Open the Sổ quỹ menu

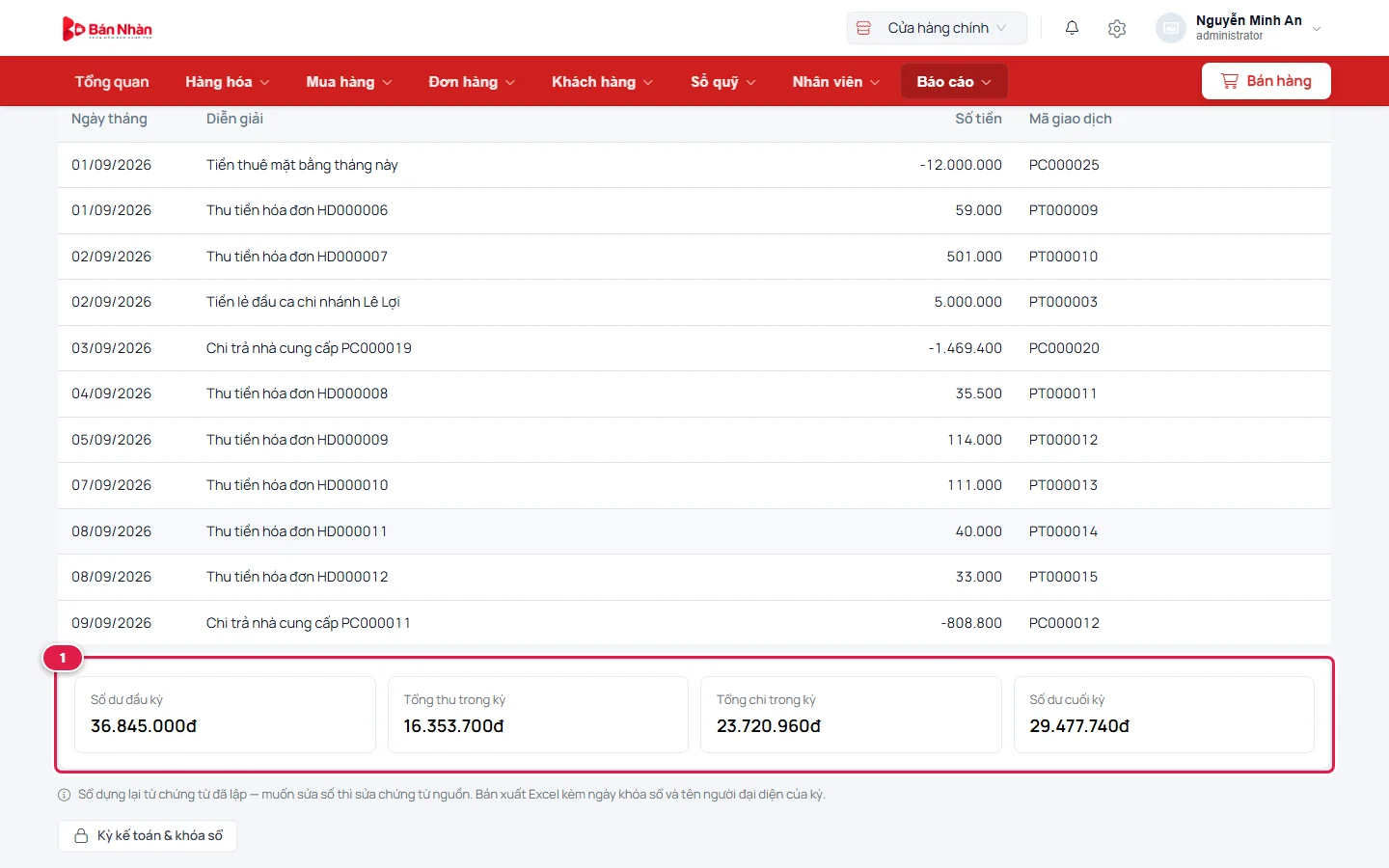(x=723, y=82)
